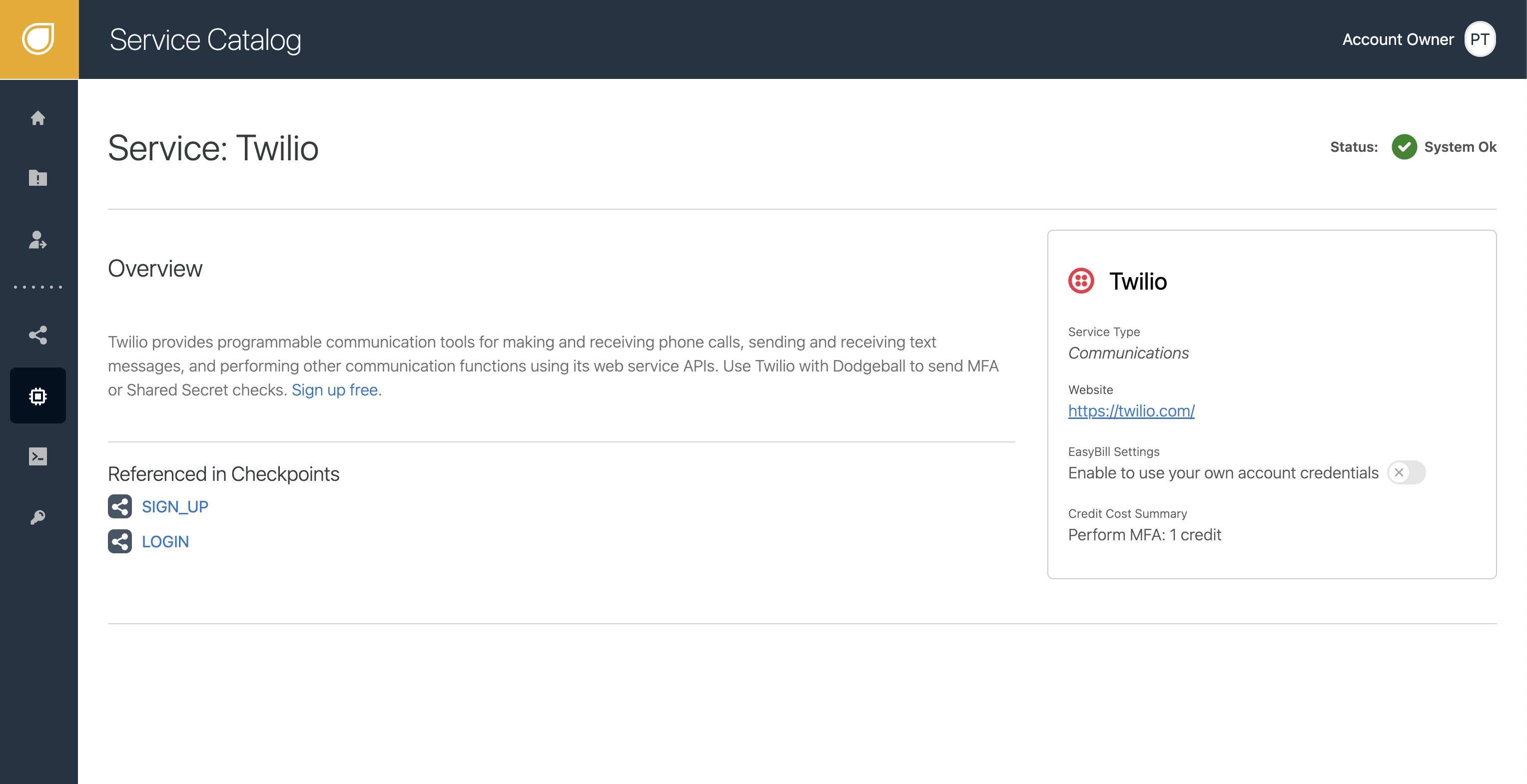Select the Service Catalog tab
1527x784 pixels.
pos(38,396)
